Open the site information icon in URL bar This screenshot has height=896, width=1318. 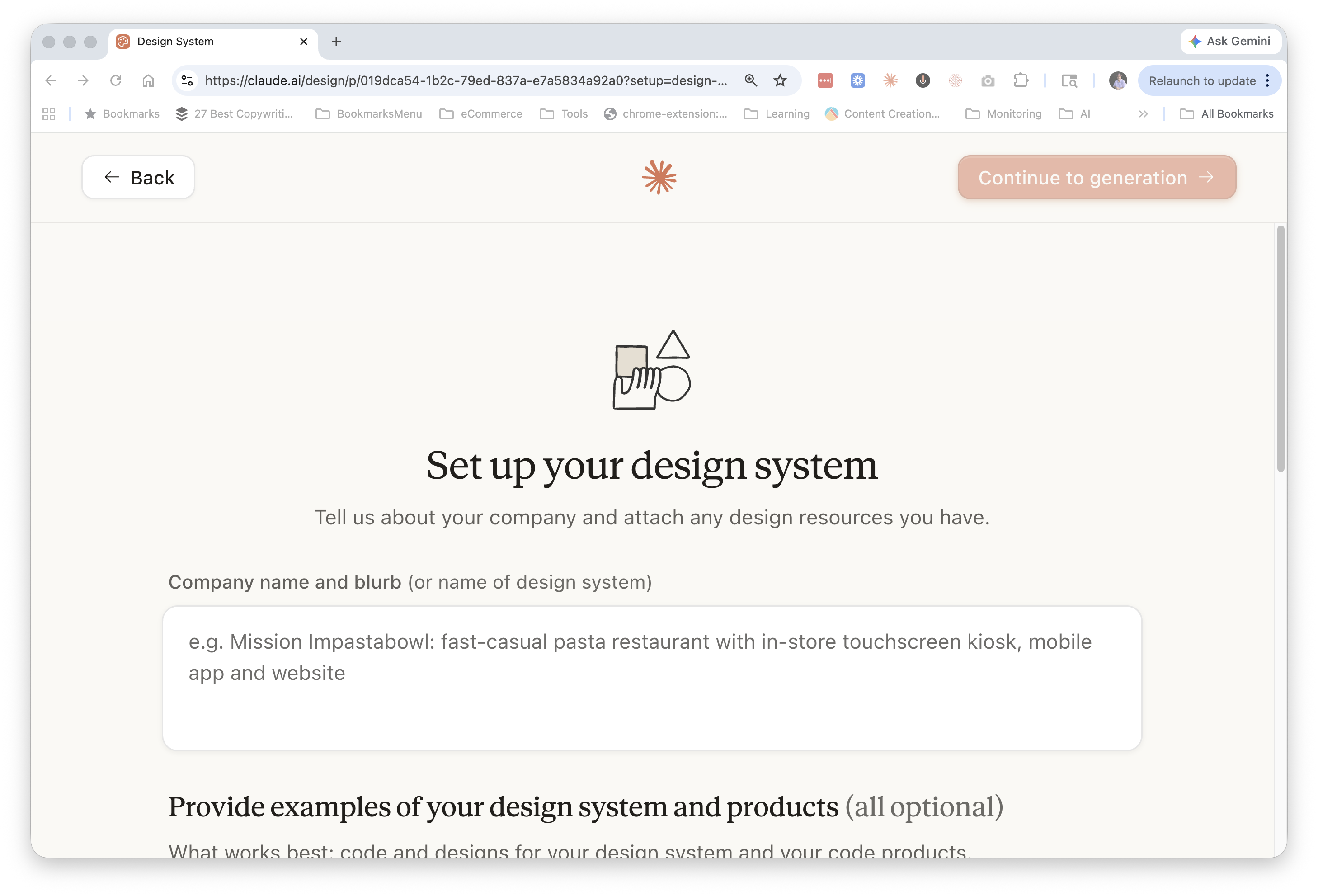187,80
